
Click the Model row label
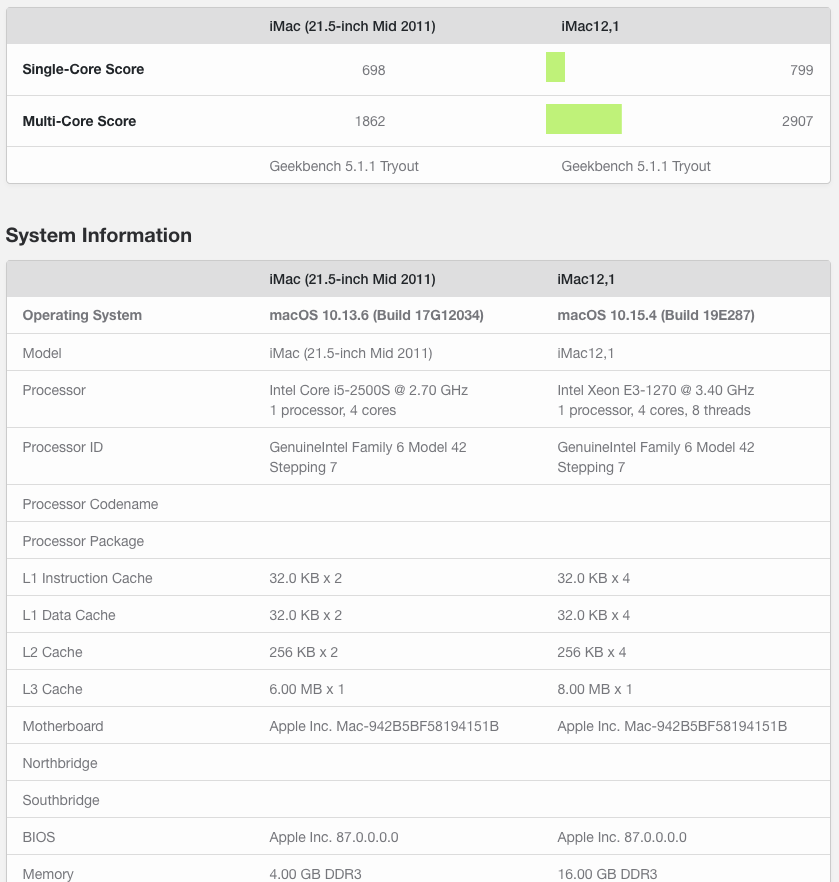42,353
